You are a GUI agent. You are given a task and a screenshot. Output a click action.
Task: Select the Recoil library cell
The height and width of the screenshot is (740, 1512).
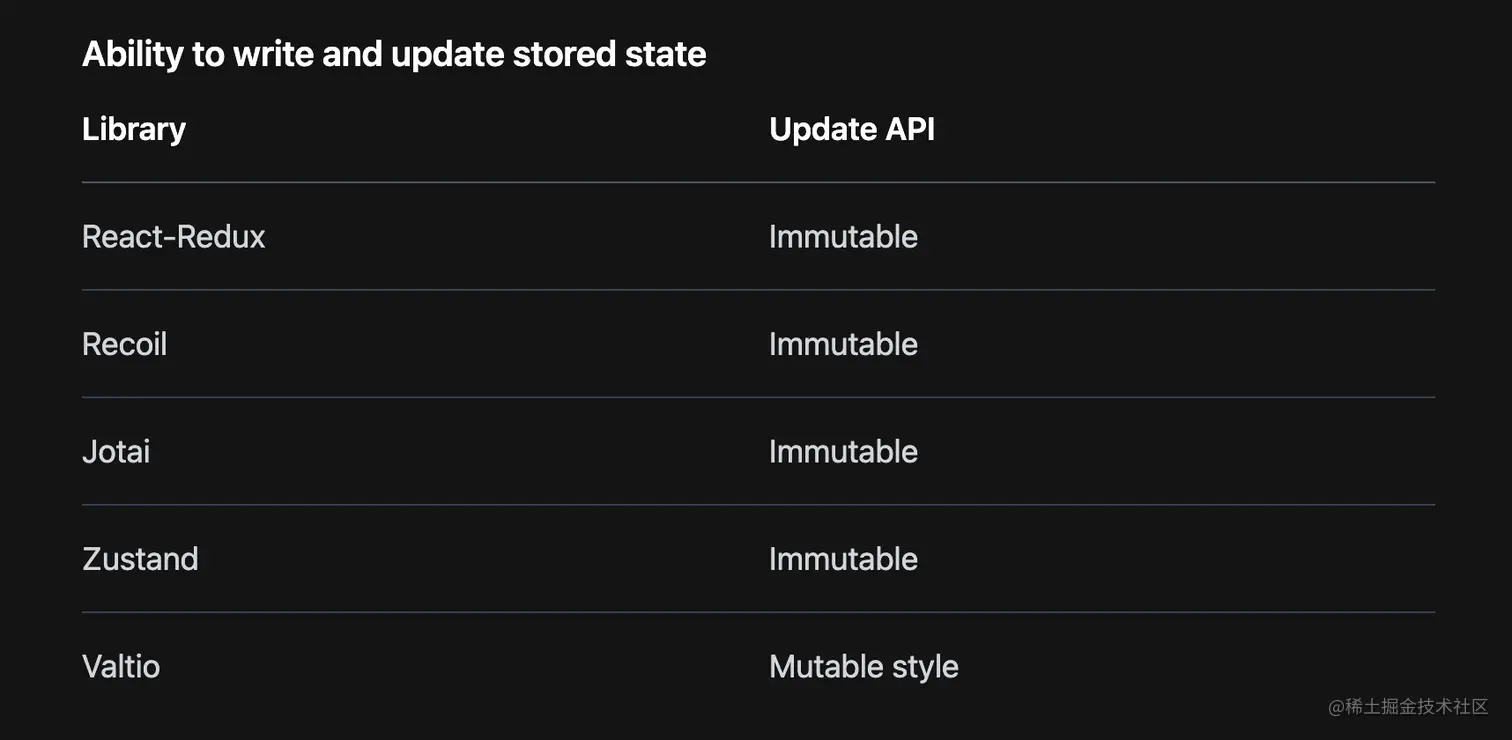pyautogui.click(x=125, y=344)
